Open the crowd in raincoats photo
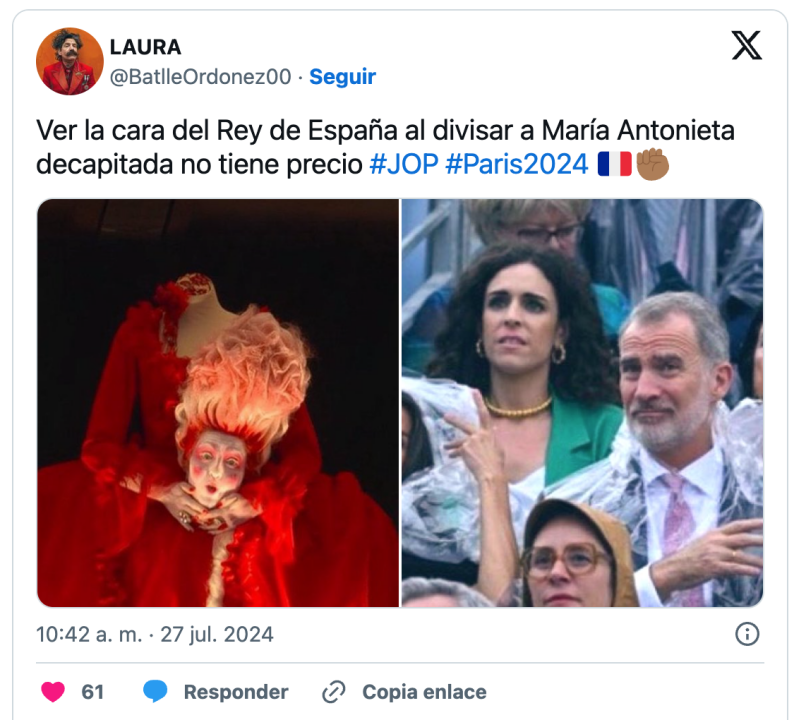806x720 pixels. click(582, 403)
